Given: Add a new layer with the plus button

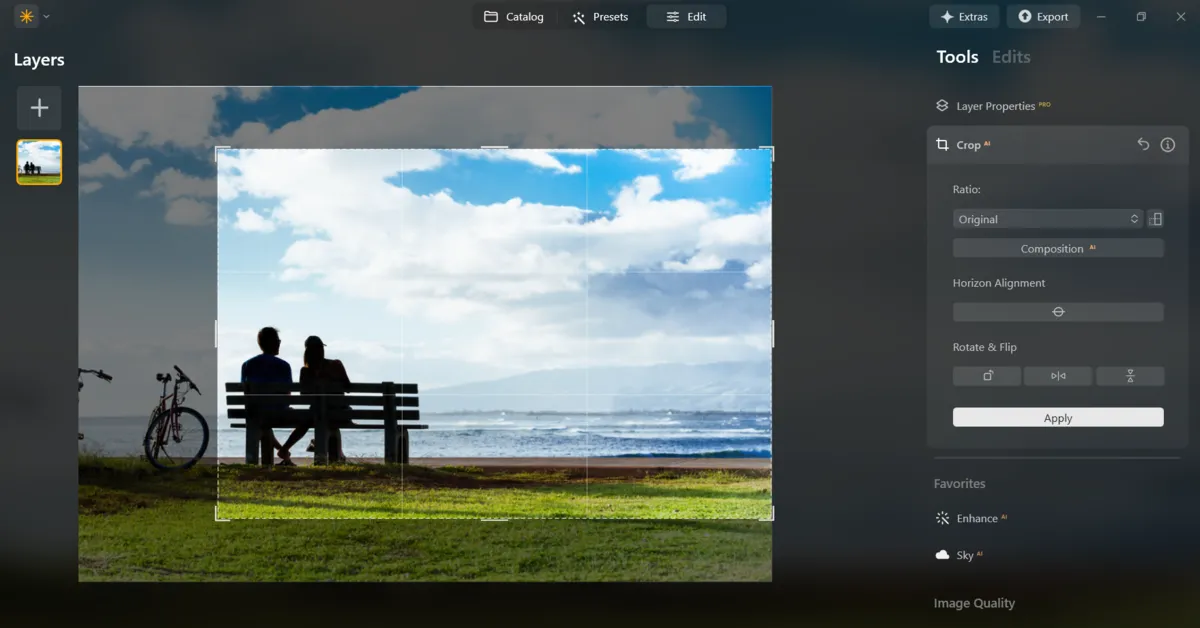Looking at the screenshot, I should pyautogui.click(x=38, y=108).
